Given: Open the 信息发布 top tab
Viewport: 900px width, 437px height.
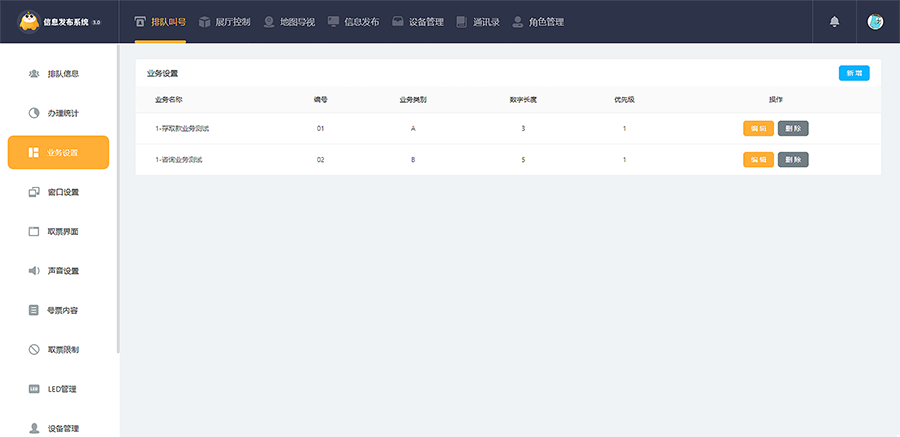Looking at the screenshot, I should [x=354, y=22].
